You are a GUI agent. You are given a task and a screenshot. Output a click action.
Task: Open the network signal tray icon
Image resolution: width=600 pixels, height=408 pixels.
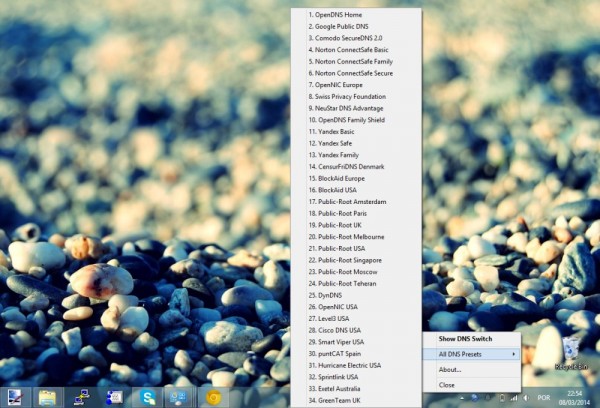click(514, 398)
